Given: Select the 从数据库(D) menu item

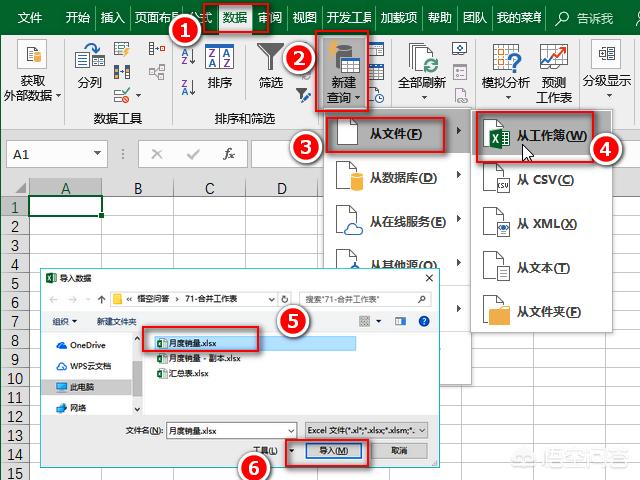Looking at the screenshot, I should pos(397,178).
